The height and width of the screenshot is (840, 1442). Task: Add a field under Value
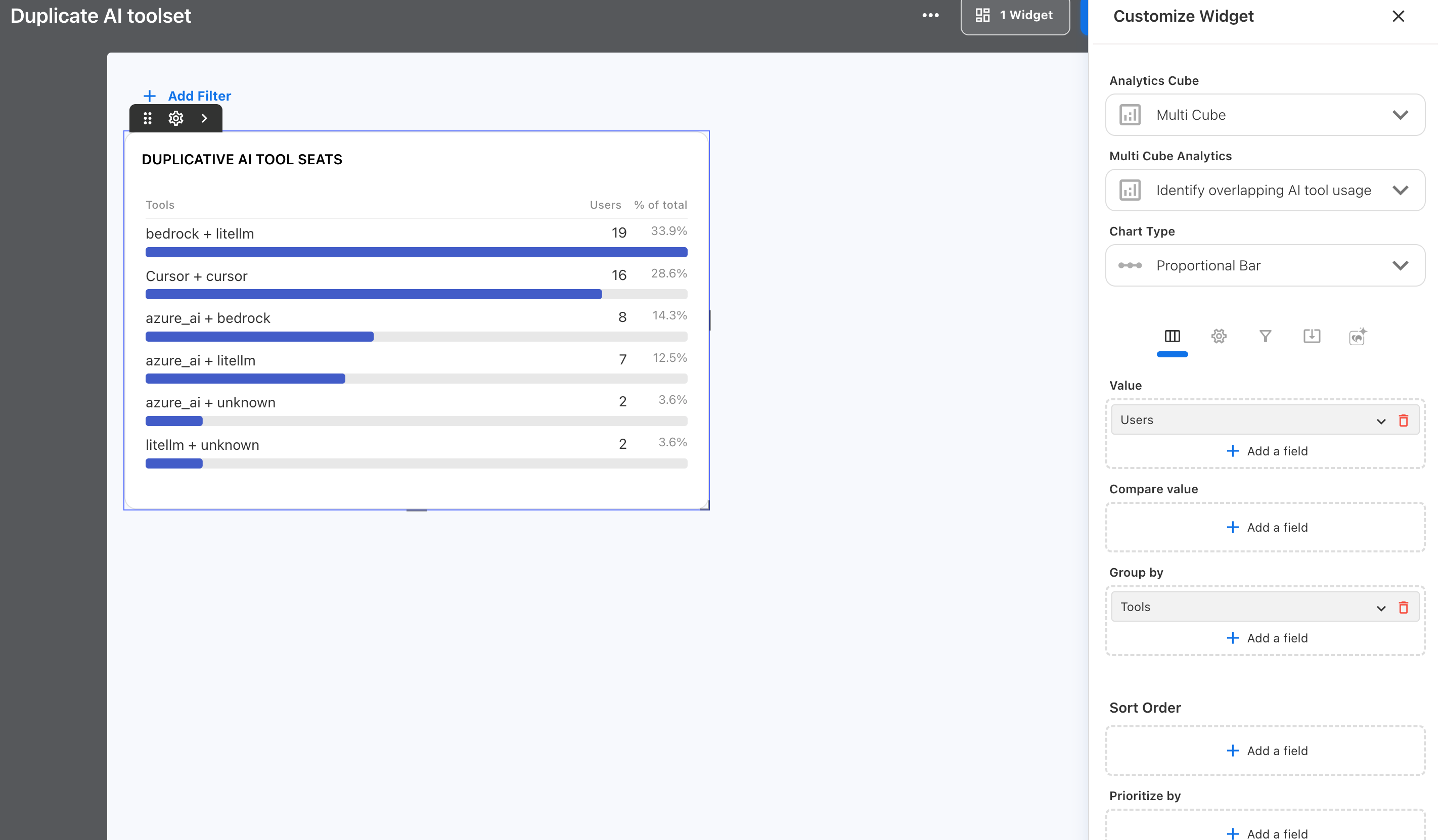1267,451
